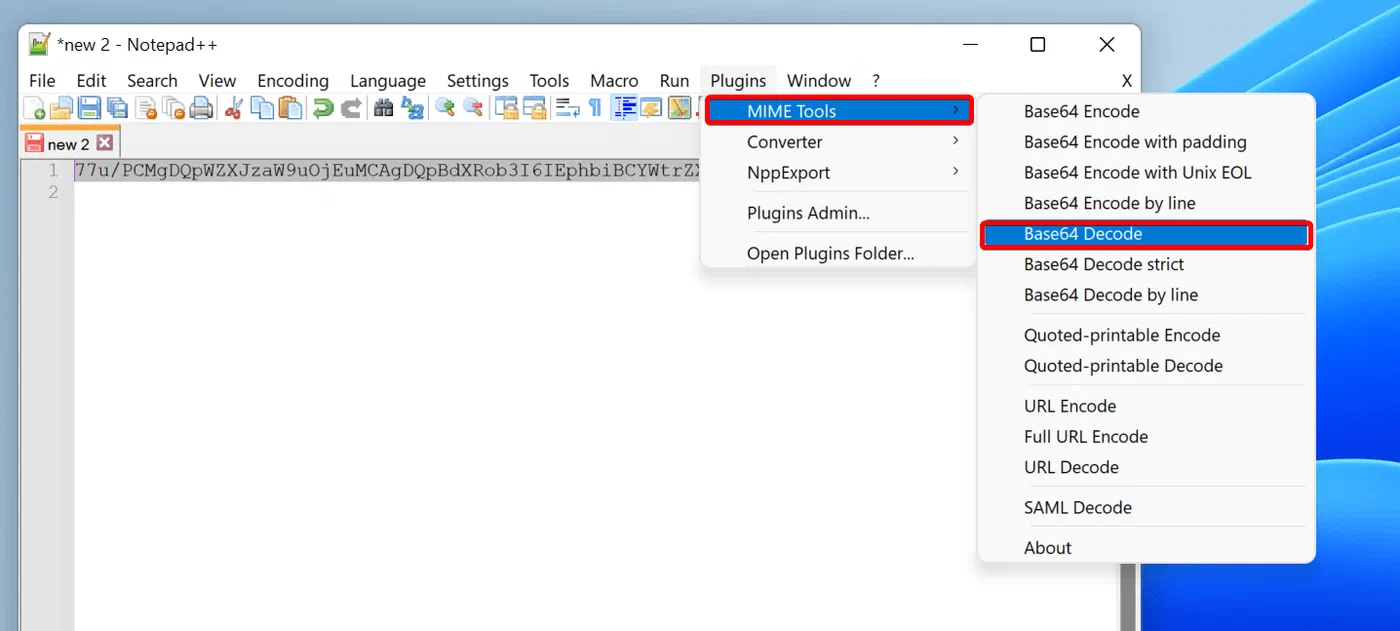Image resolution: width=1400 pixels, height=631 pixels.
Task: Choose Open Plugins Folder...
Action: click(x=839, y=254)
